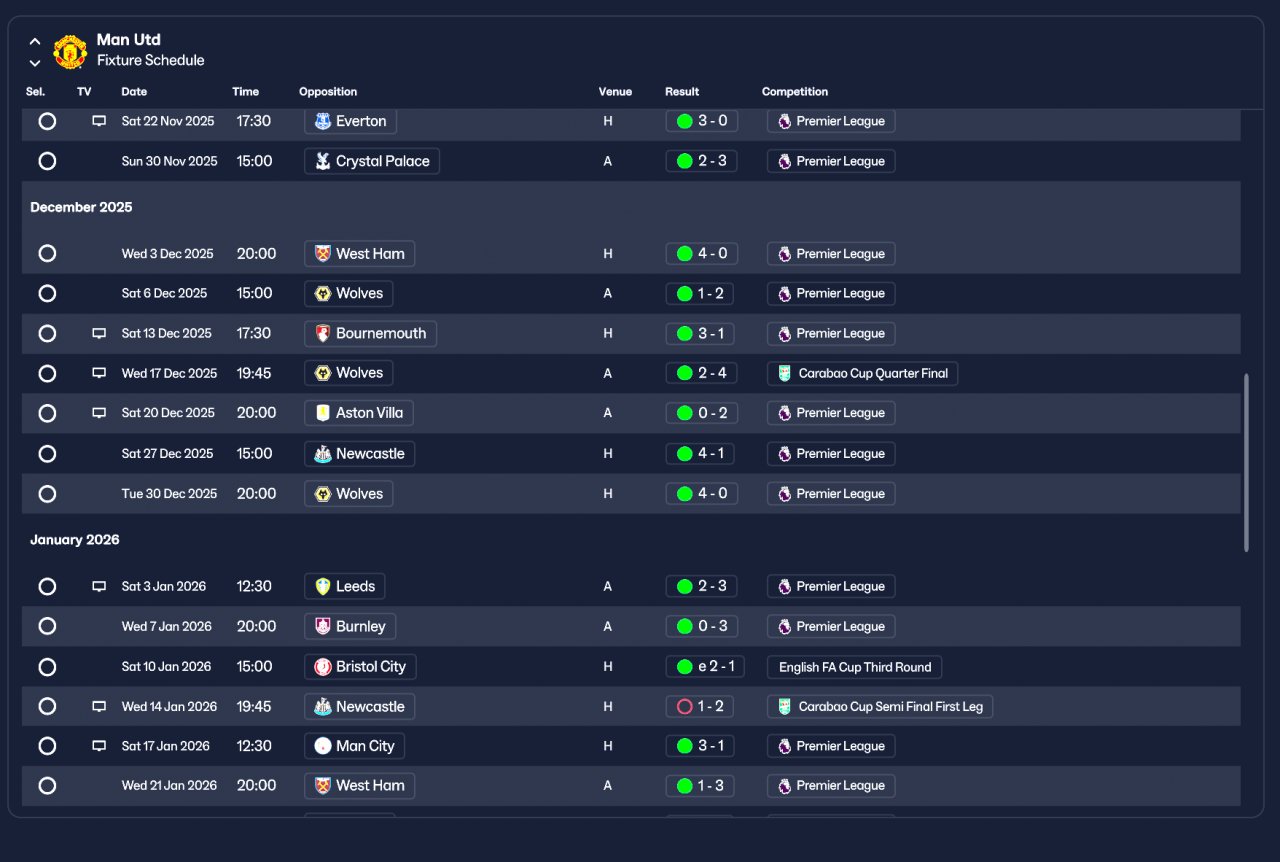Click the TV icon for Leeds match
Image resolution: width=1280 pixels, height=862 pixels.
click(x=99, y=587)
